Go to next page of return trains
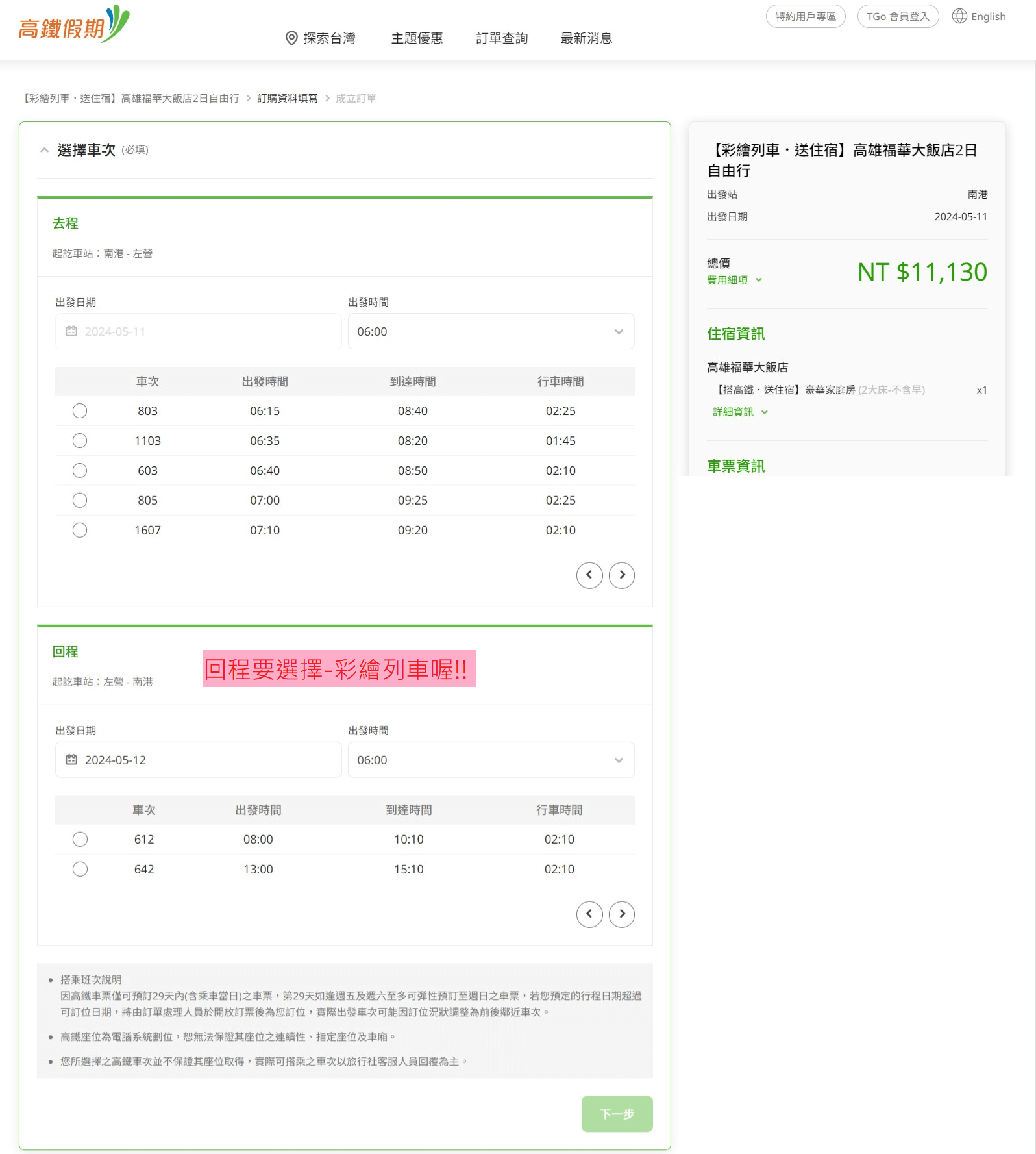Screen dimensions: 1036x1154 (x=622, y=914)
